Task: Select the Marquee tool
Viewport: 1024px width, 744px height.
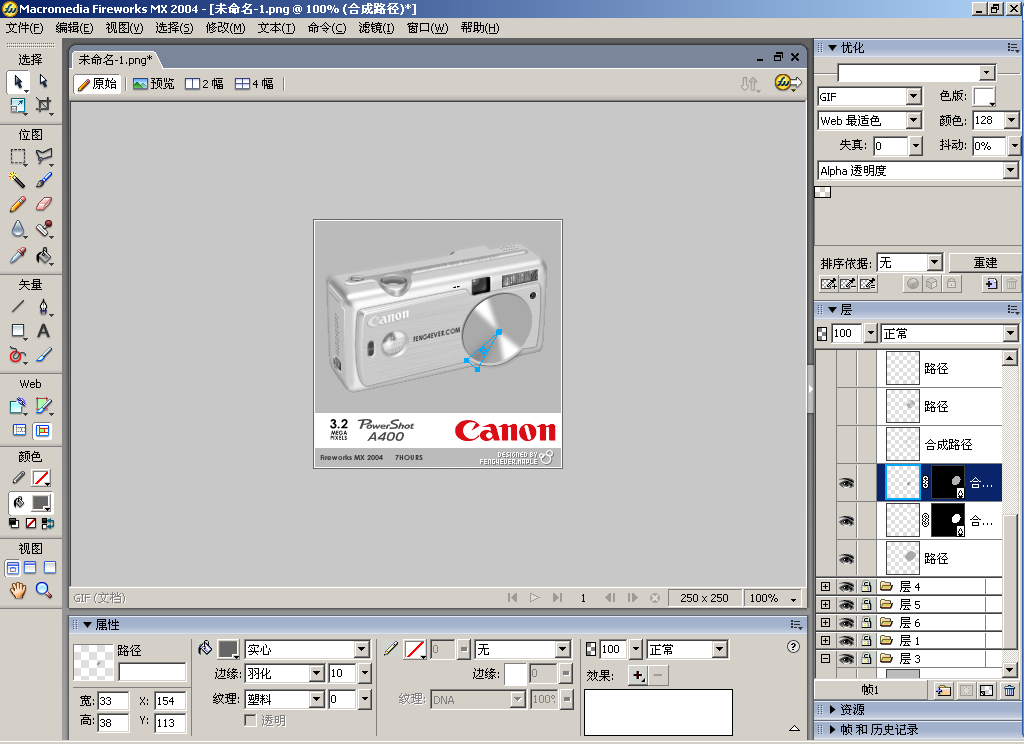Action: (18, 157)
